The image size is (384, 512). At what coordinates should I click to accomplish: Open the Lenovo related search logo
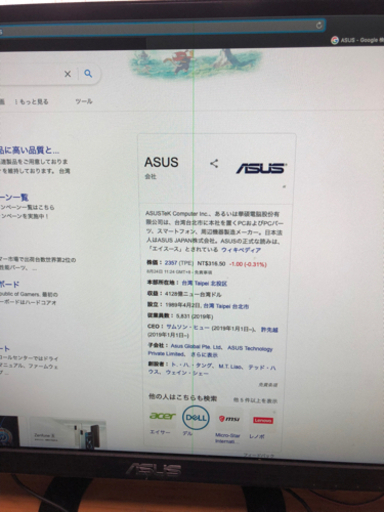point(263,420)
